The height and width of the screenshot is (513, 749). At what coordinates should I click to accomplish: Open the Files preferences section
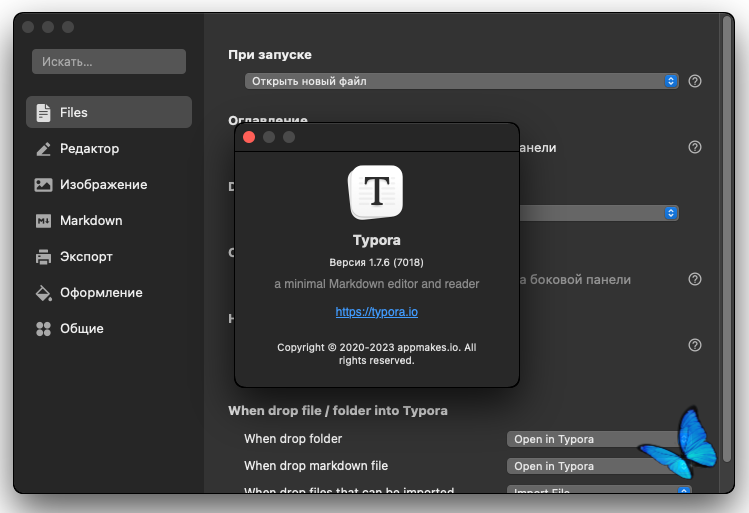tap(109, 112)
